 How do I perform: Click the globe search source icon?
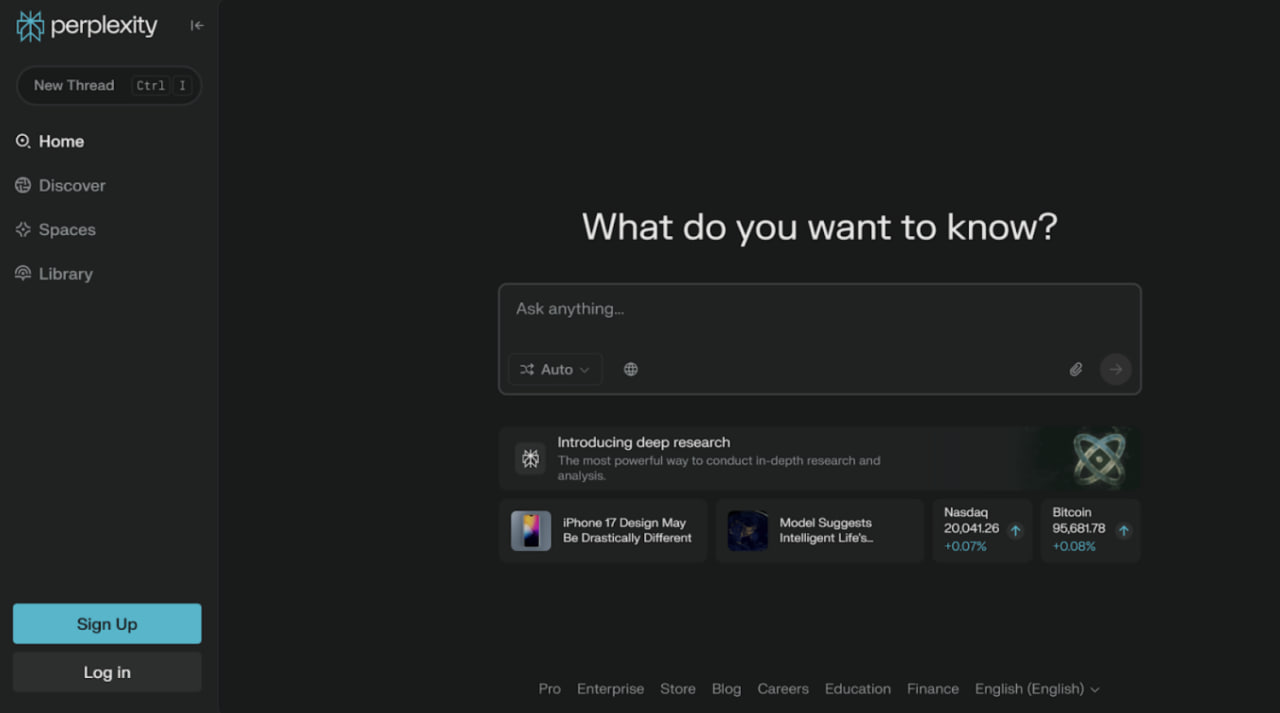point(631,369)
